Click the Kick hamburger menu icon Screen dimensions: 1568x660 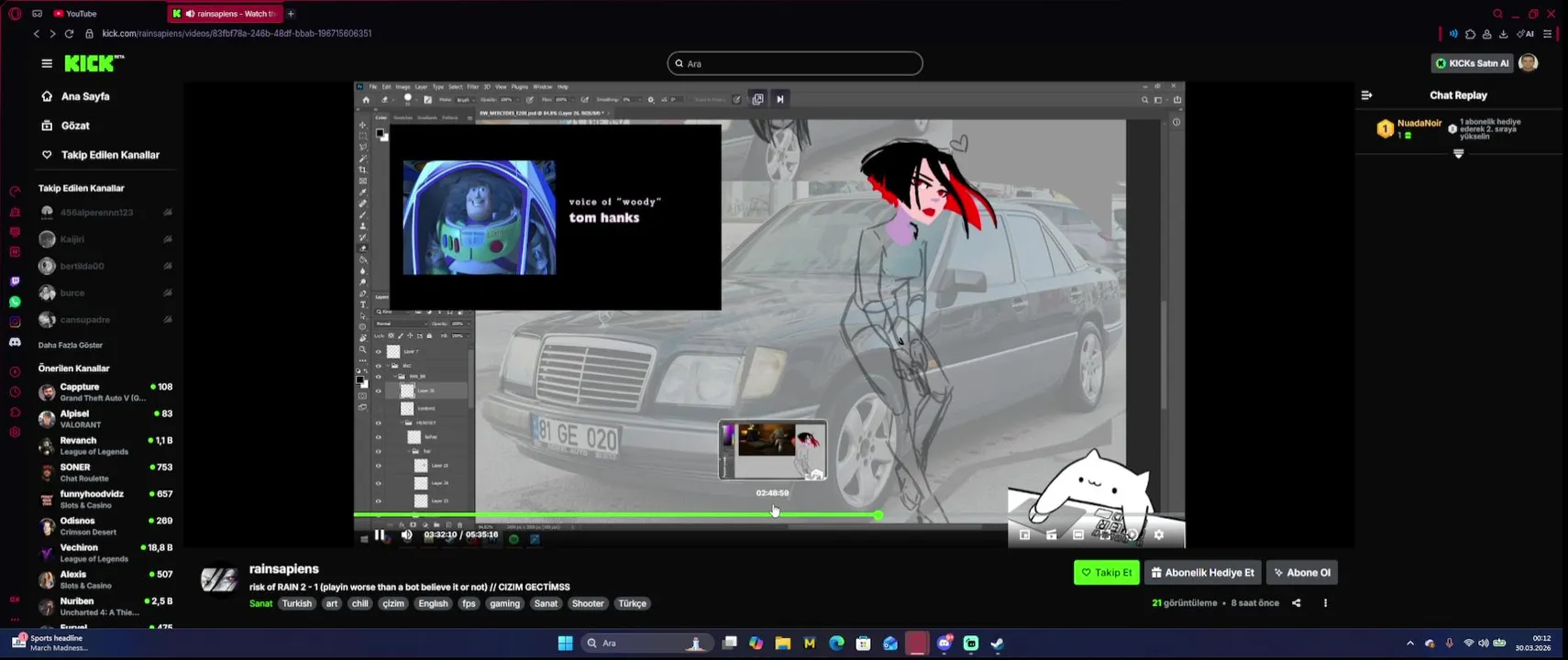point(47,63)
